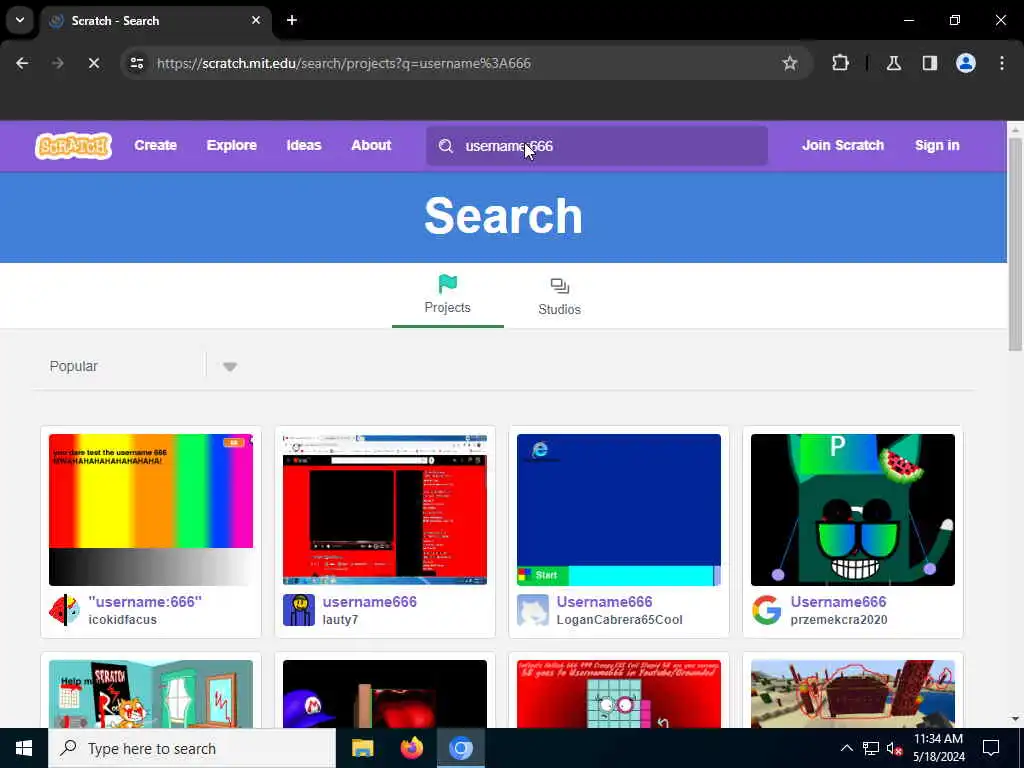Open lauty7's username666 project title
Viewport: 1024px width, 768px height.
click(x=370, y=601)
